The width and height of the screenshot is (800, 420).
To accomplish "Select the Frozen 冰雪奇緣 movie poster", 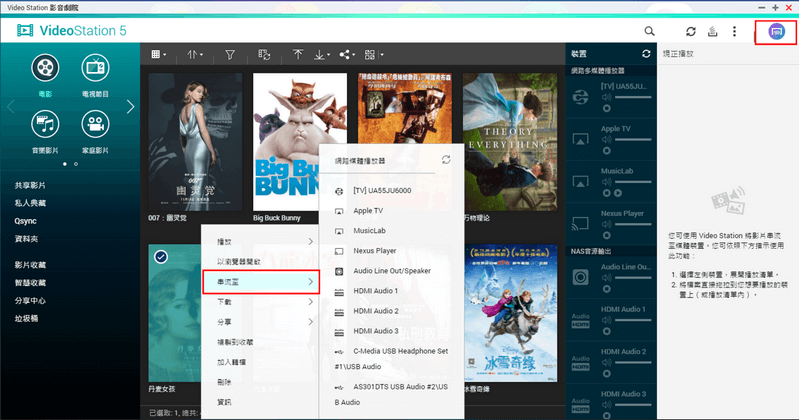I will [x=511, y=313].
